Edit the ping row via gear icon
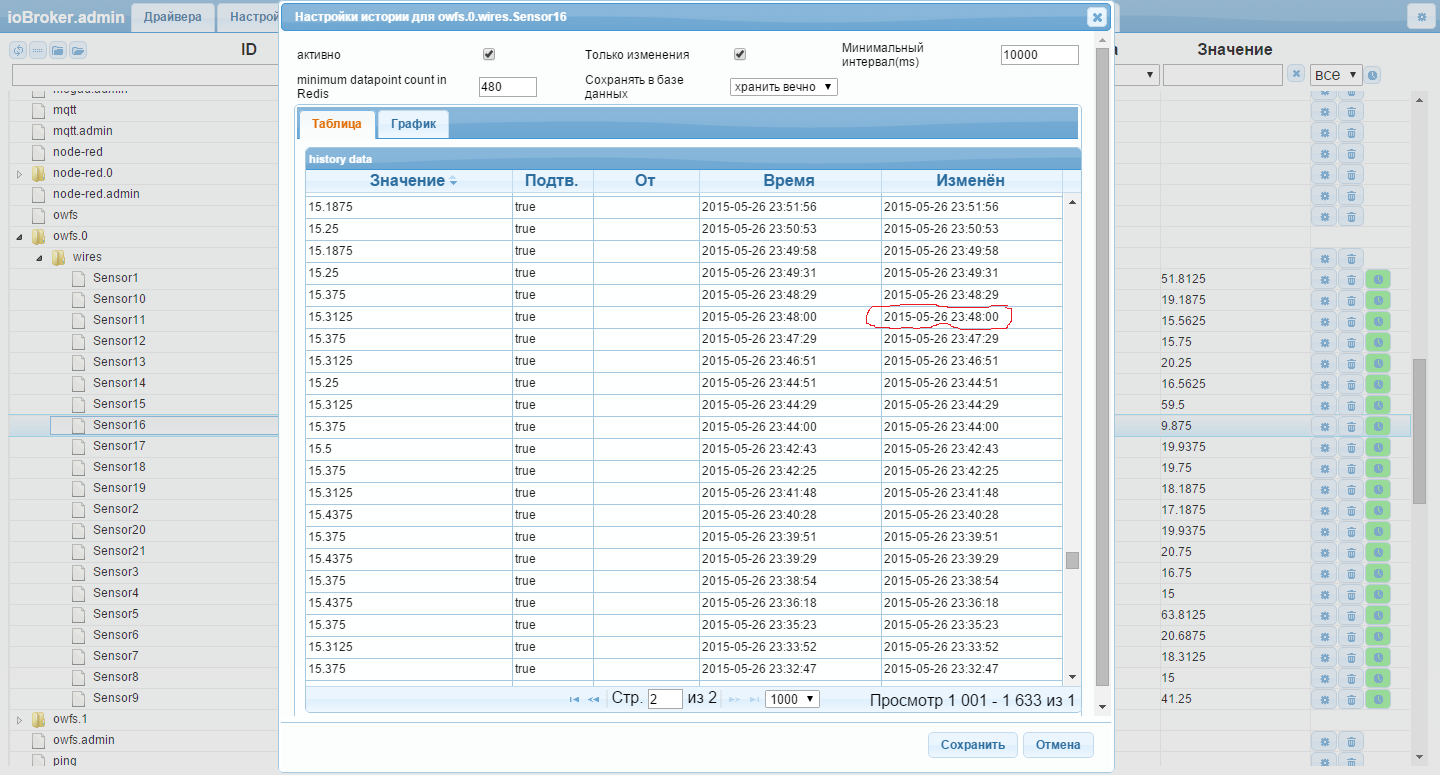Screen dimensions: 1440x775 pyautogui.click(x=1324, y=762)
